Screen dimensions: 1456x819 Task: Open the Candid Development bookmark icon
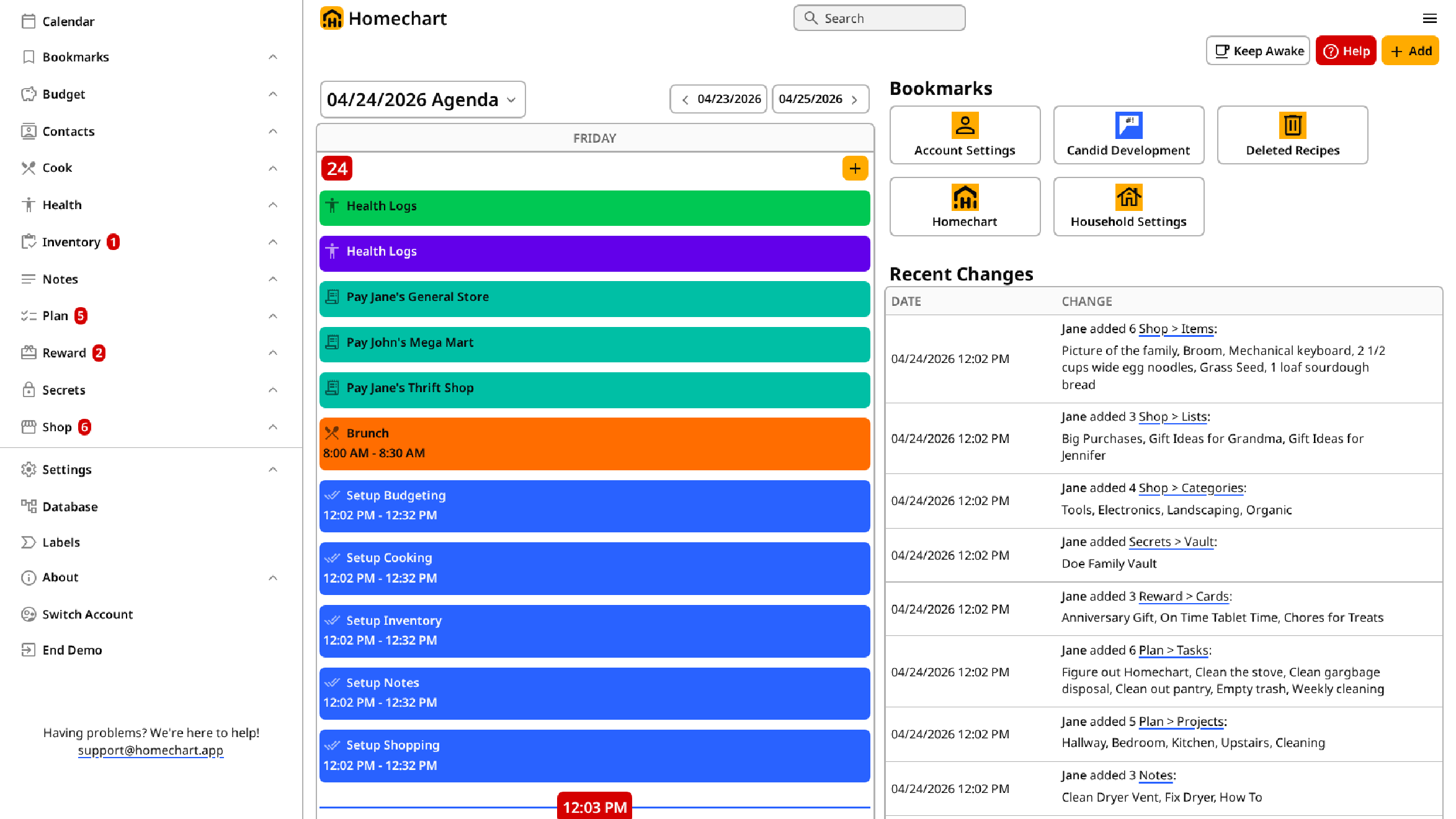coord(1128,125)
